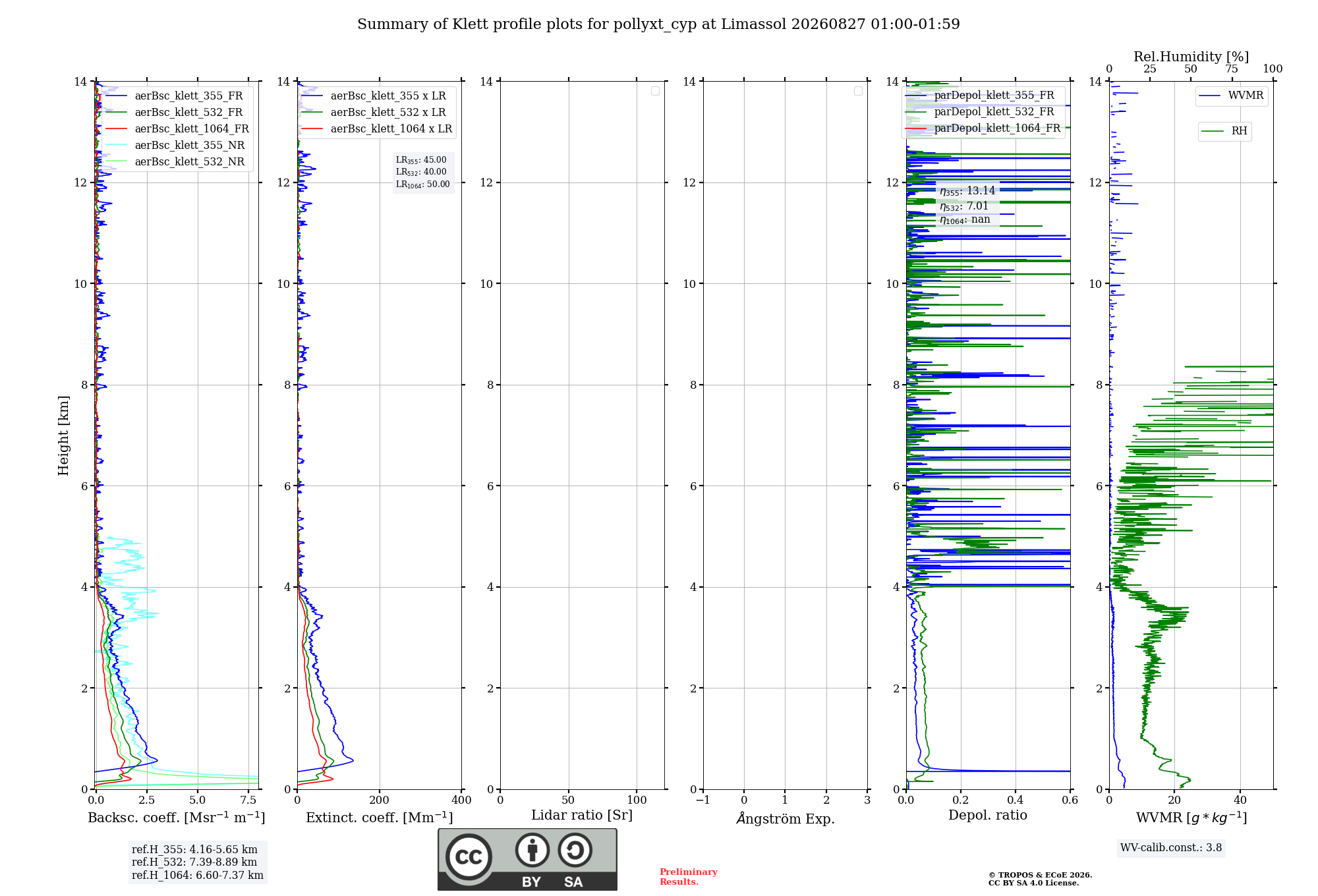Image resolution: width=1318 pixels, height=896 pixels.
Task: Click the Creative Commons CC icon
Action: click(x=469, y=857)
